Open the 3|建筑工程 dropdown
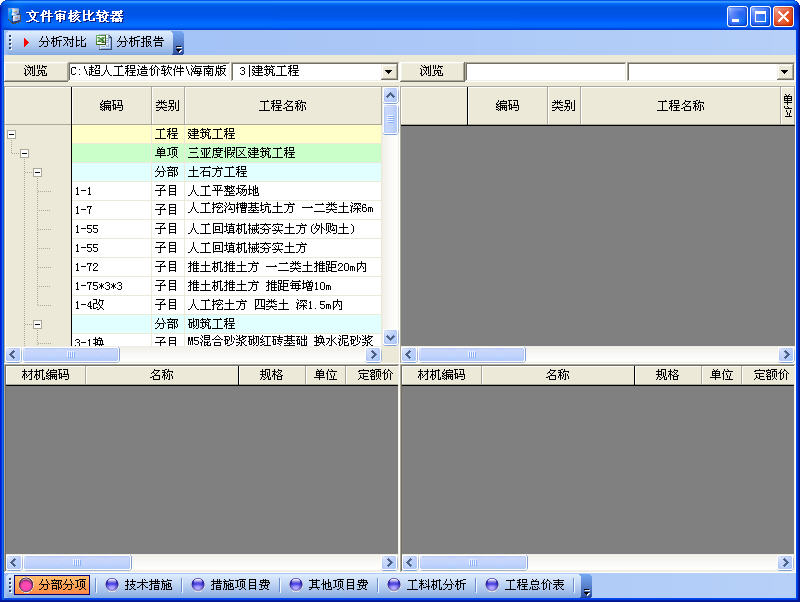This screenshot has height=602, width=800. click(388, 71)
